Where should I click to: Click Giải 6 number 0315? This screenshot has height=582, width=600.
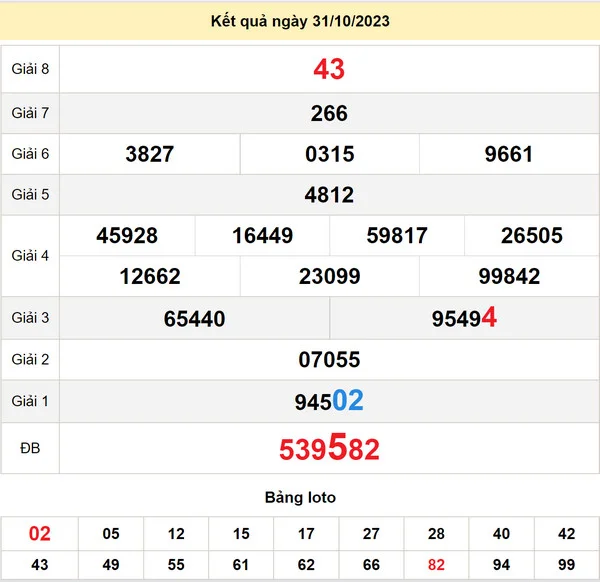(x=329, y=154)
